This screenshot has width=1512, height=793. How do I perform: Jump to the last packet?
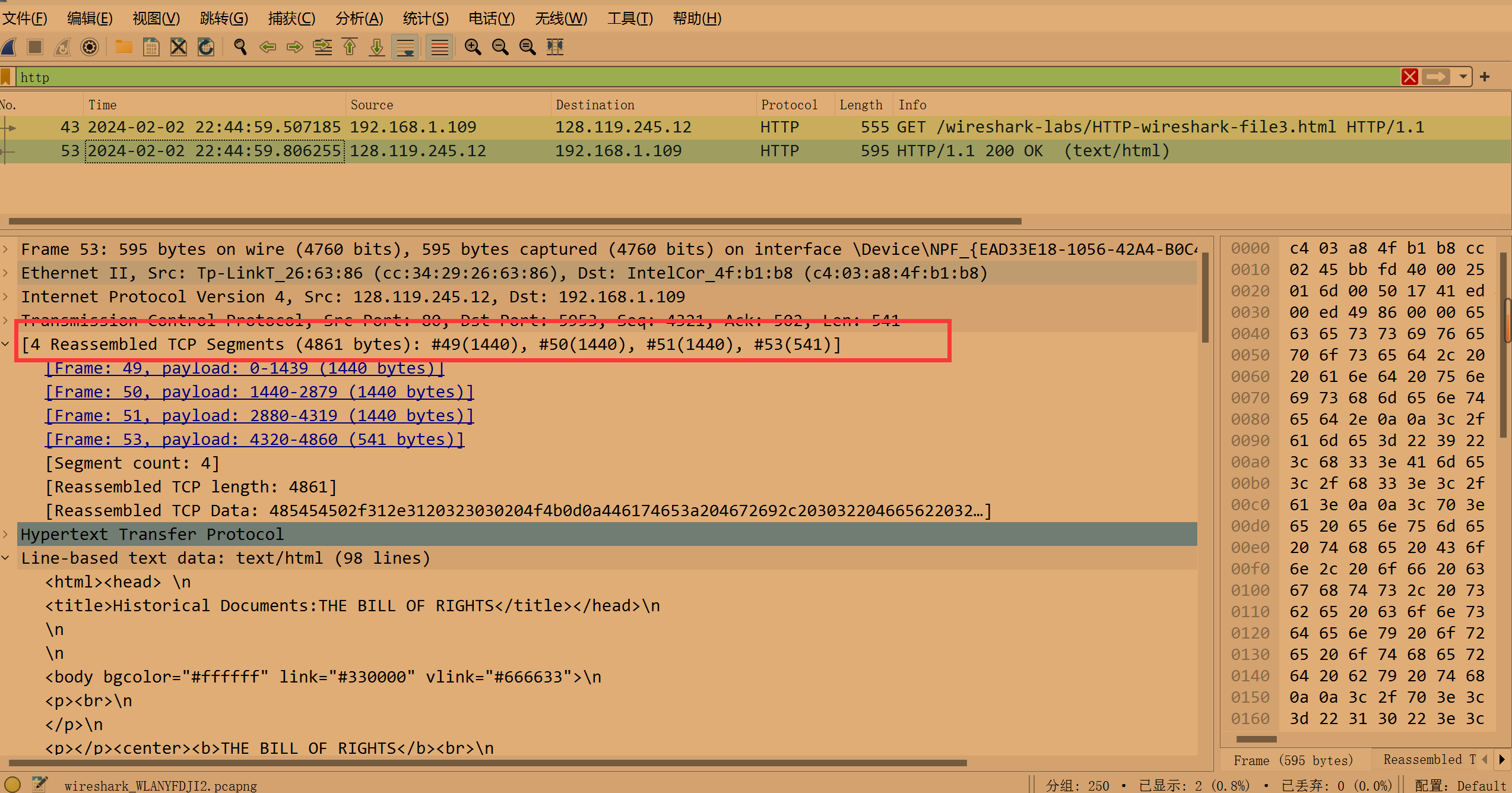(x=377, y=46)
